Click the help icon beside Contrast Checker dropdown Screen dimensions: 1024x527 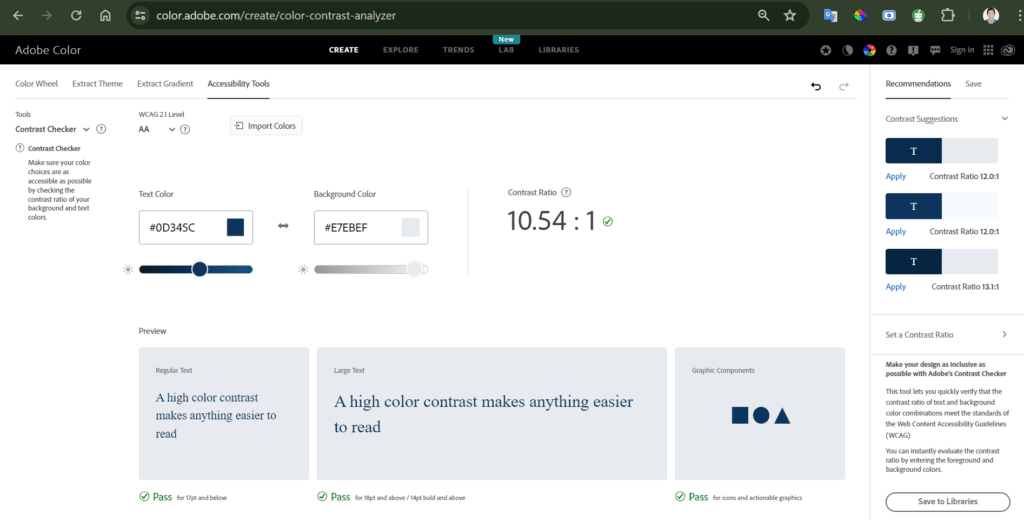[x=101, y=129]
